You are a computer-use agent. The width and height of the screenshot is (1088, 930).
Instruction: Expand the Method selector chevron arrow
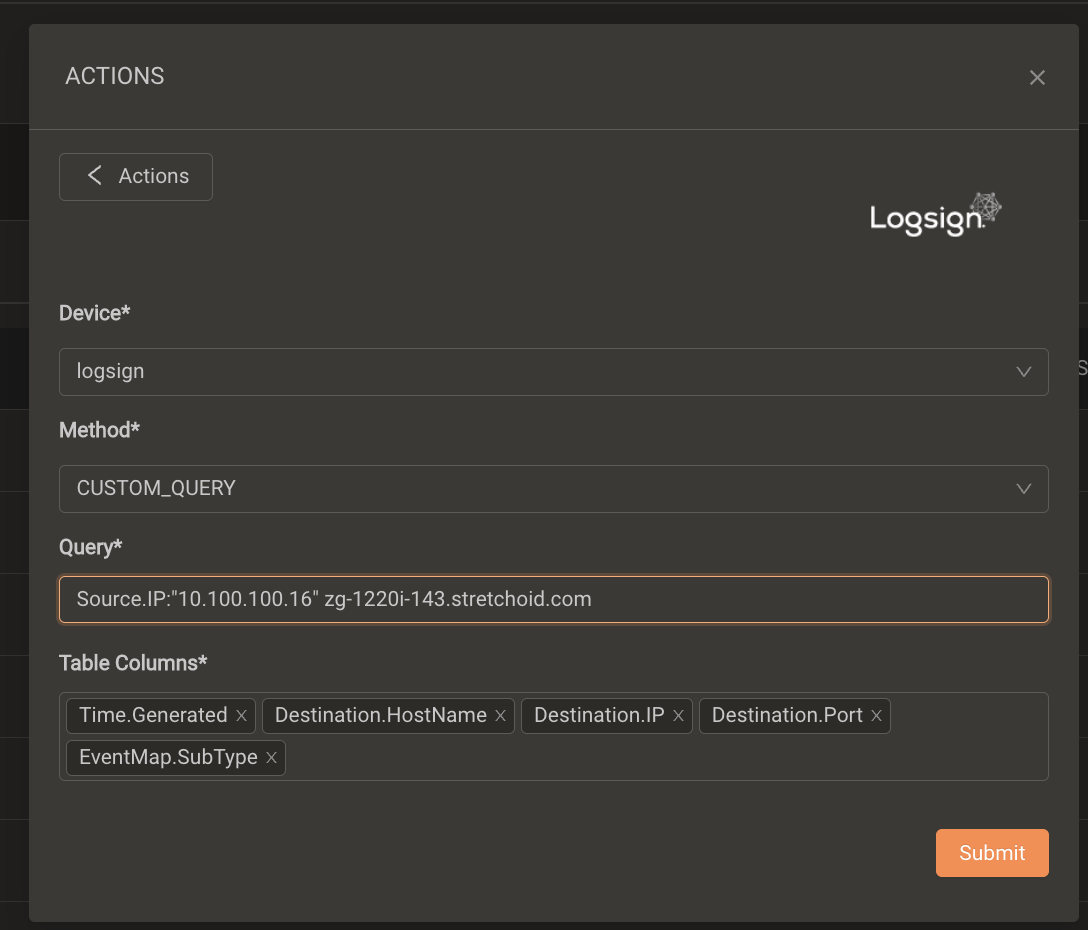[1023, 489]
